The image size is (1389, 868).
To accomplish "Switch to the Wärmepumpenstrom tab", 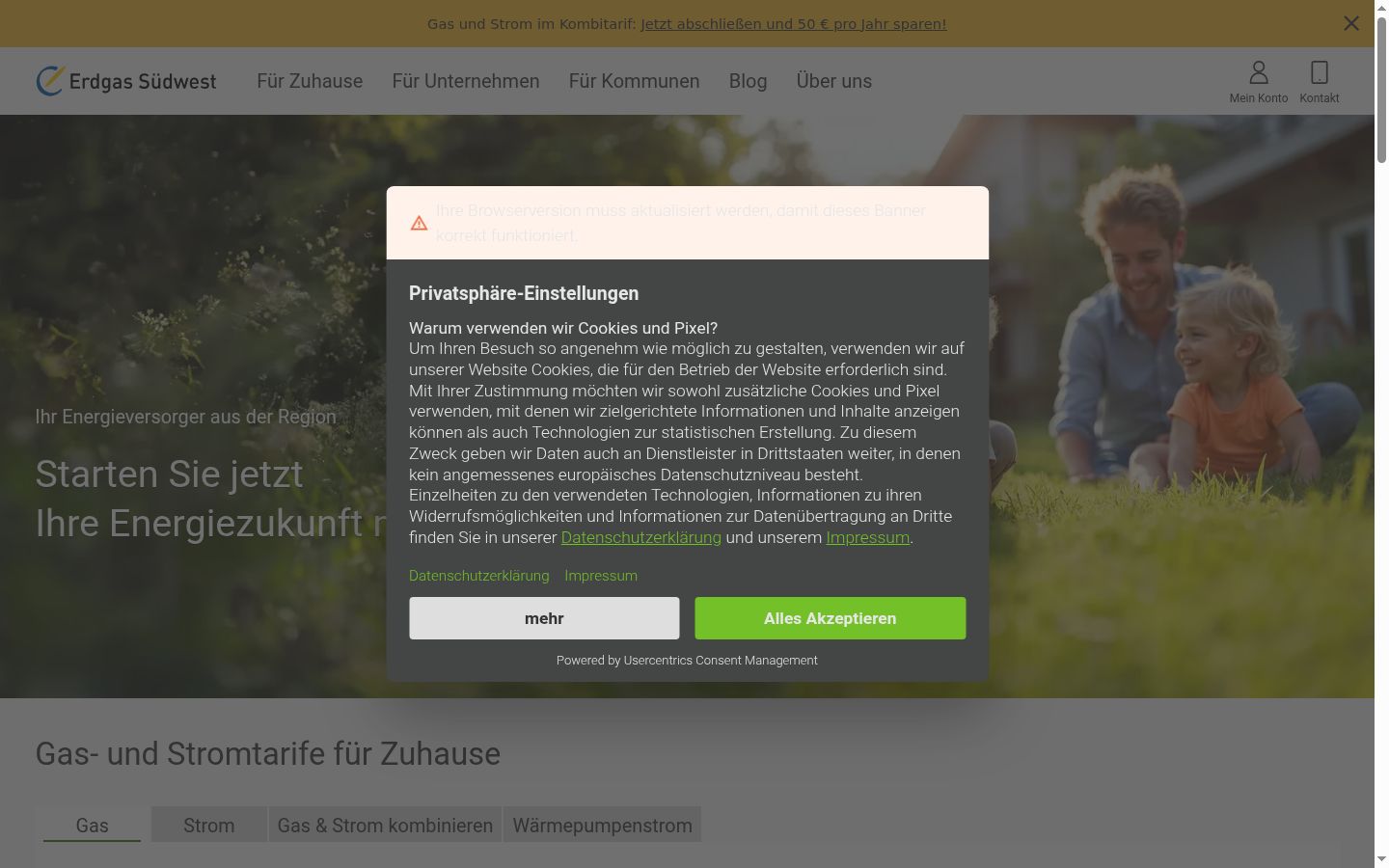I will coord(603,825).
